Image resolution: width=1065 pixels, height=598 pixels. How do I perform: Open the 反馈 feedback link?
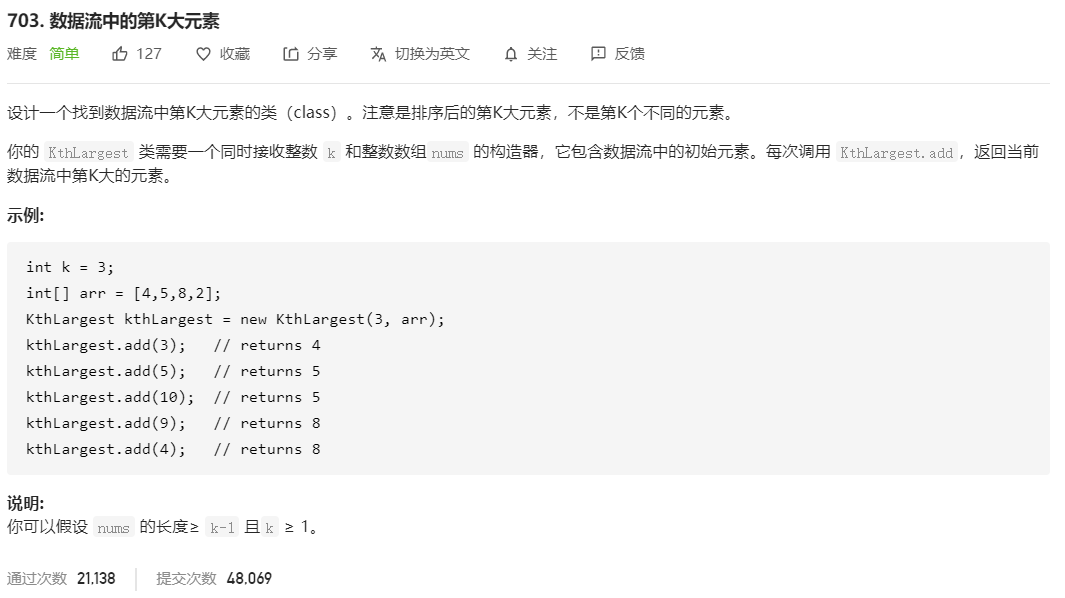[630, 54]
